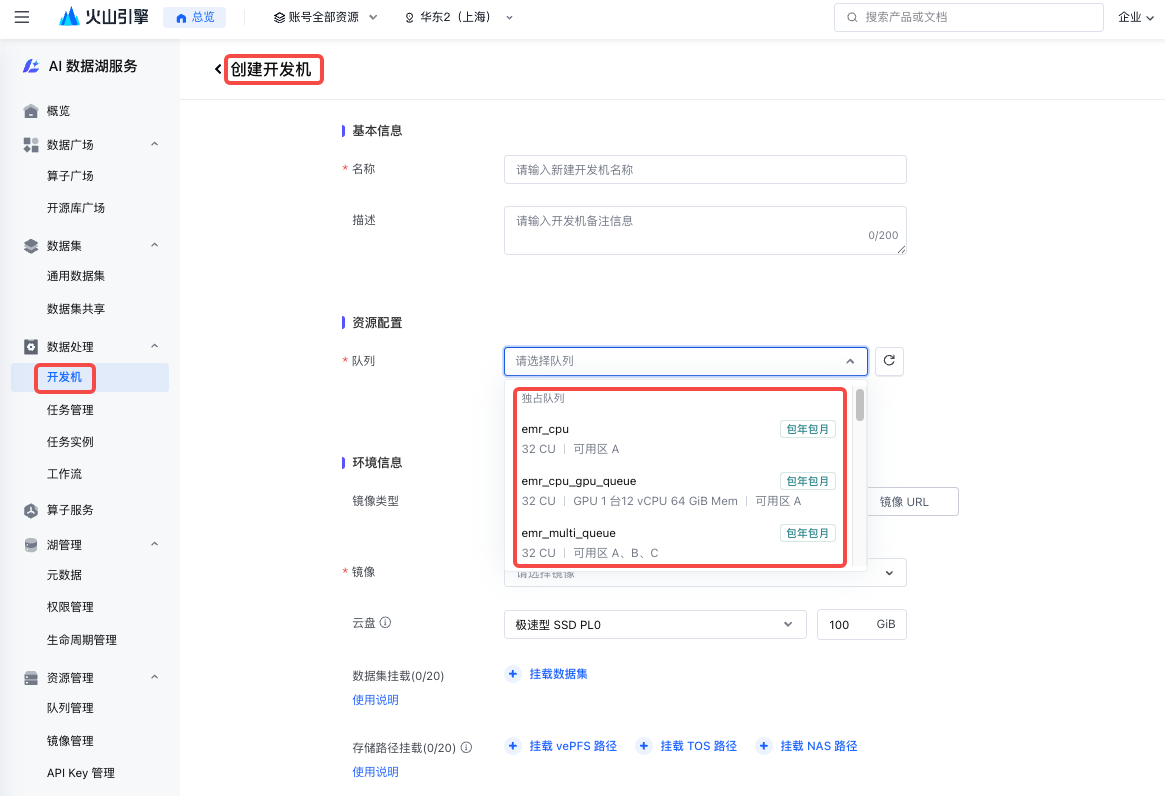
Task: Click the plus icon for 挂载 TOS 路径
Action: (x=644, y=745)
